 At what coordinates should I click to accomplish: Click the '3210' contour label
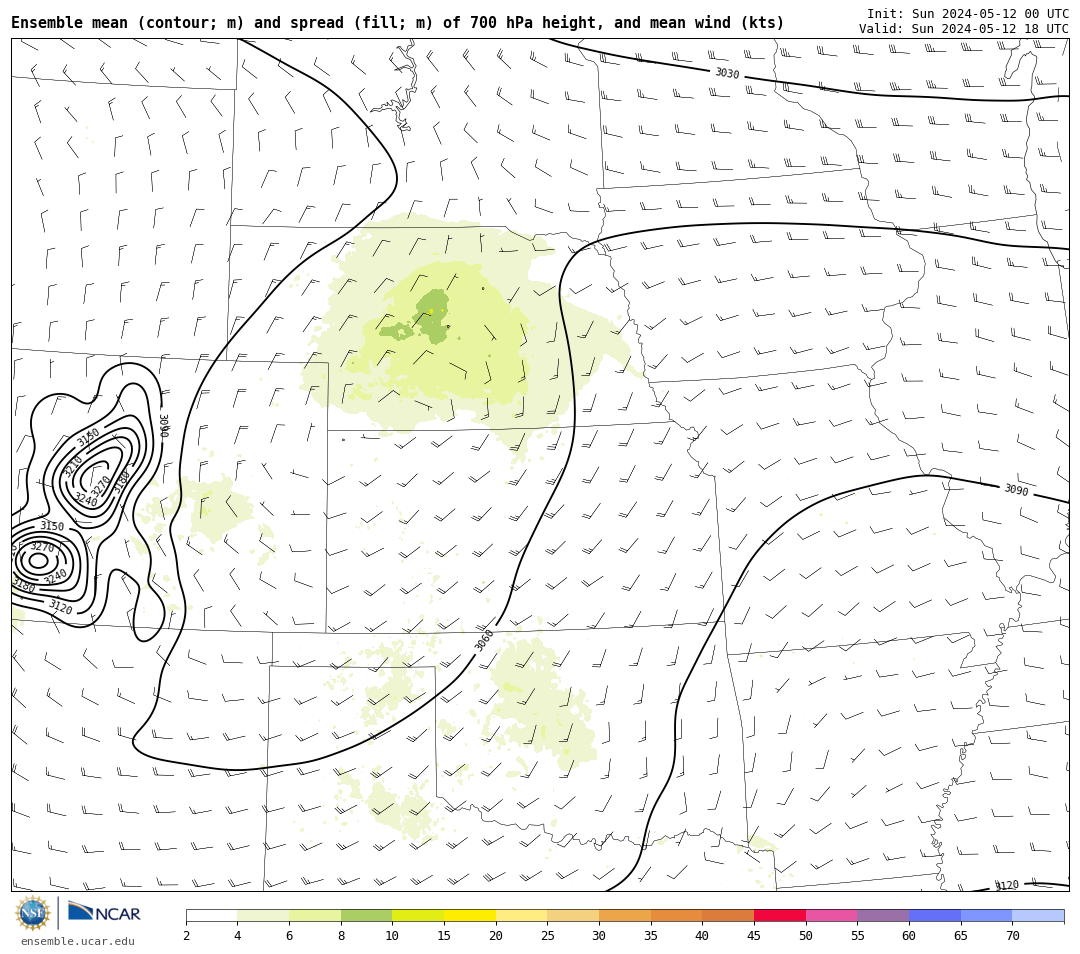click(x=72, y=466)
